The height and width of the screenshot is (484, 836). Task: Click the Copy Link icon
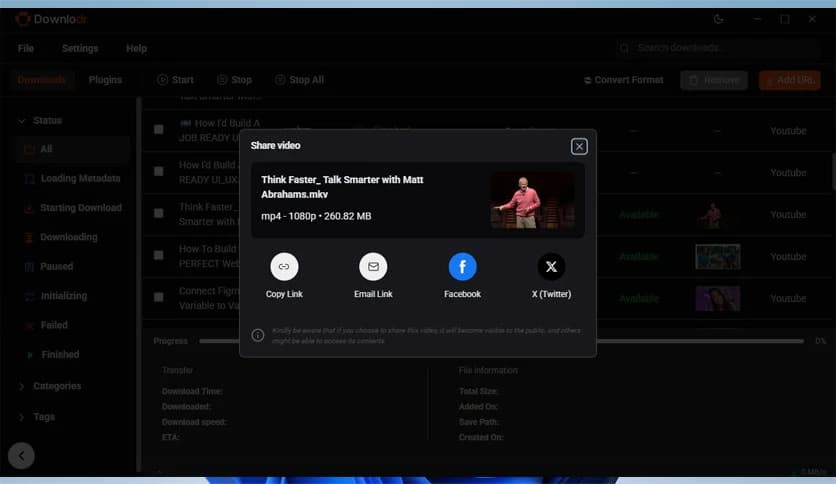pyautogui.click(x=284, y=267)
